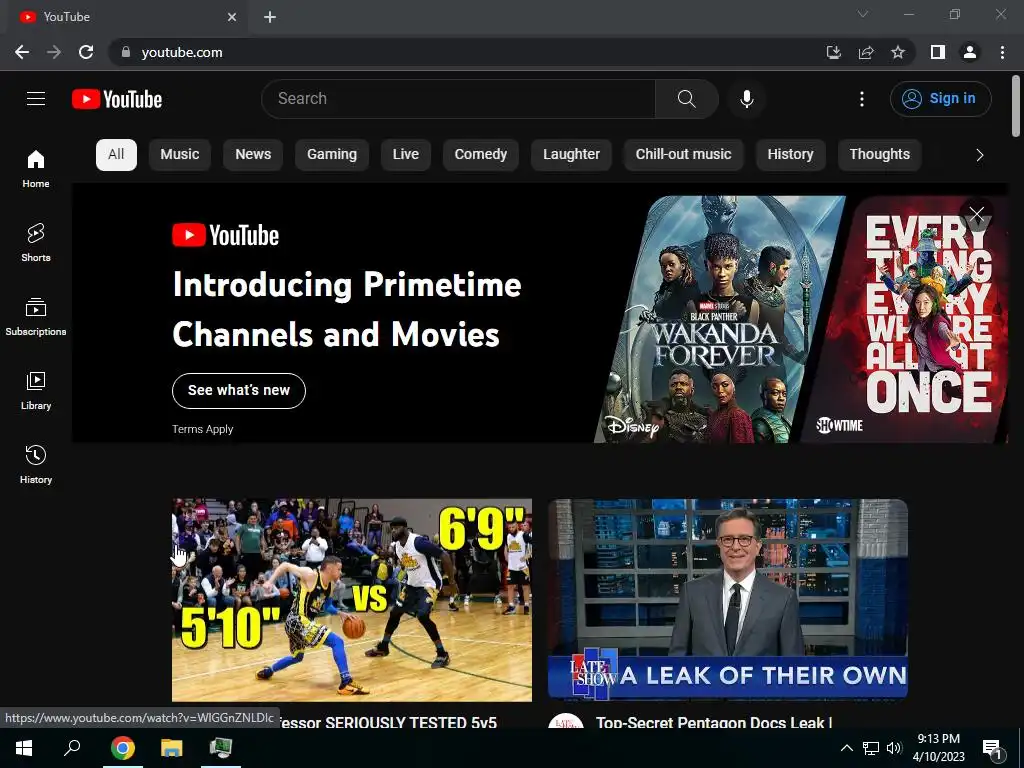Bookmark this tab with star icon

tap(898, 52)
